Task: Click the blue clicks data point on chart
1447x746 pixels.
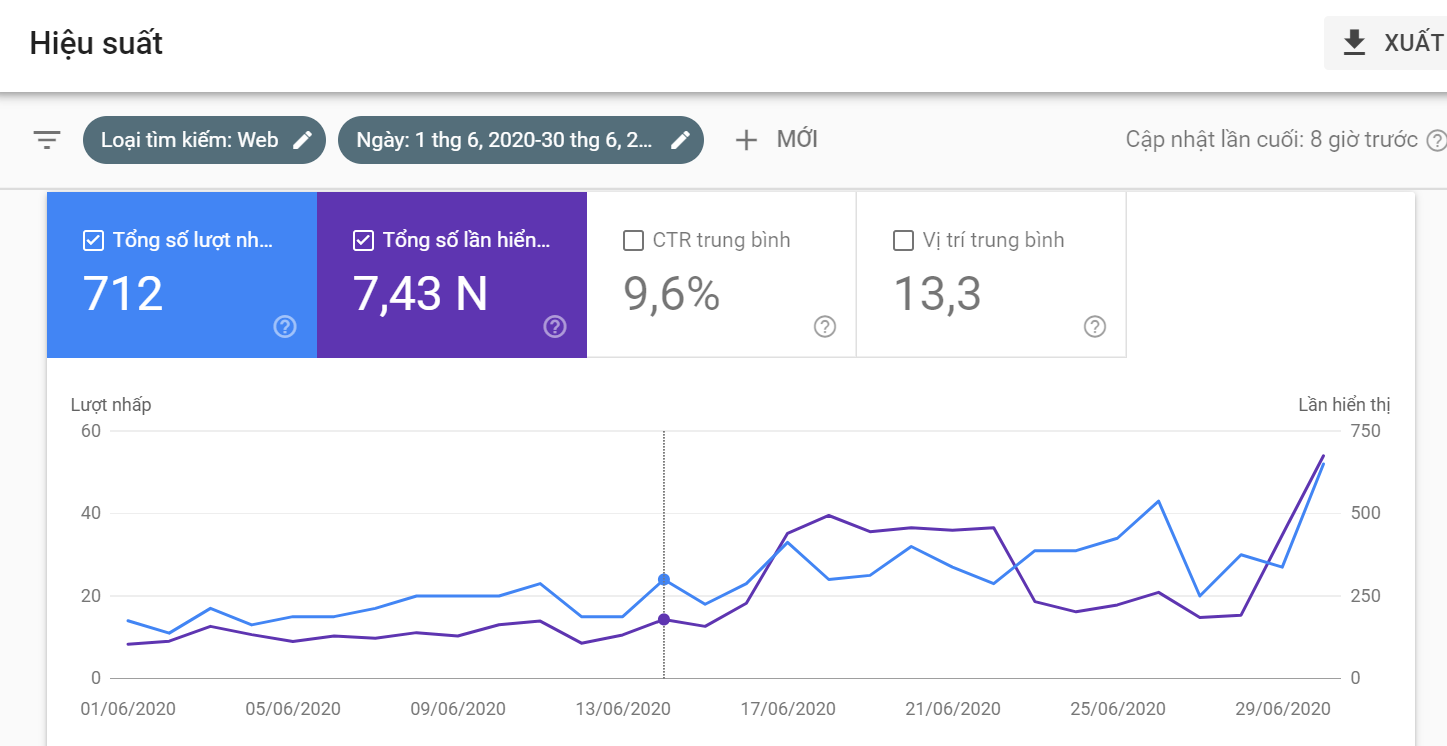Action: pyautogui.click(x=664, y=580)
